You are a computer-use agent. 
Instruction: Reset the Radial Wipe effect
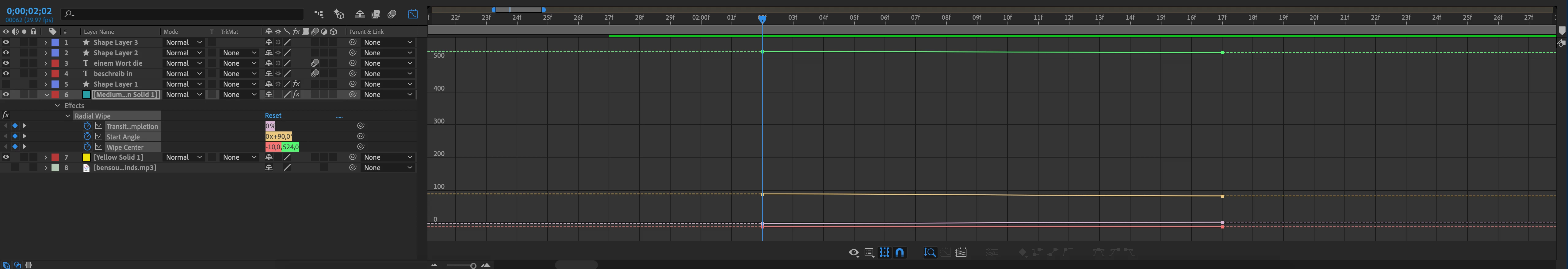tap(273, 116)
